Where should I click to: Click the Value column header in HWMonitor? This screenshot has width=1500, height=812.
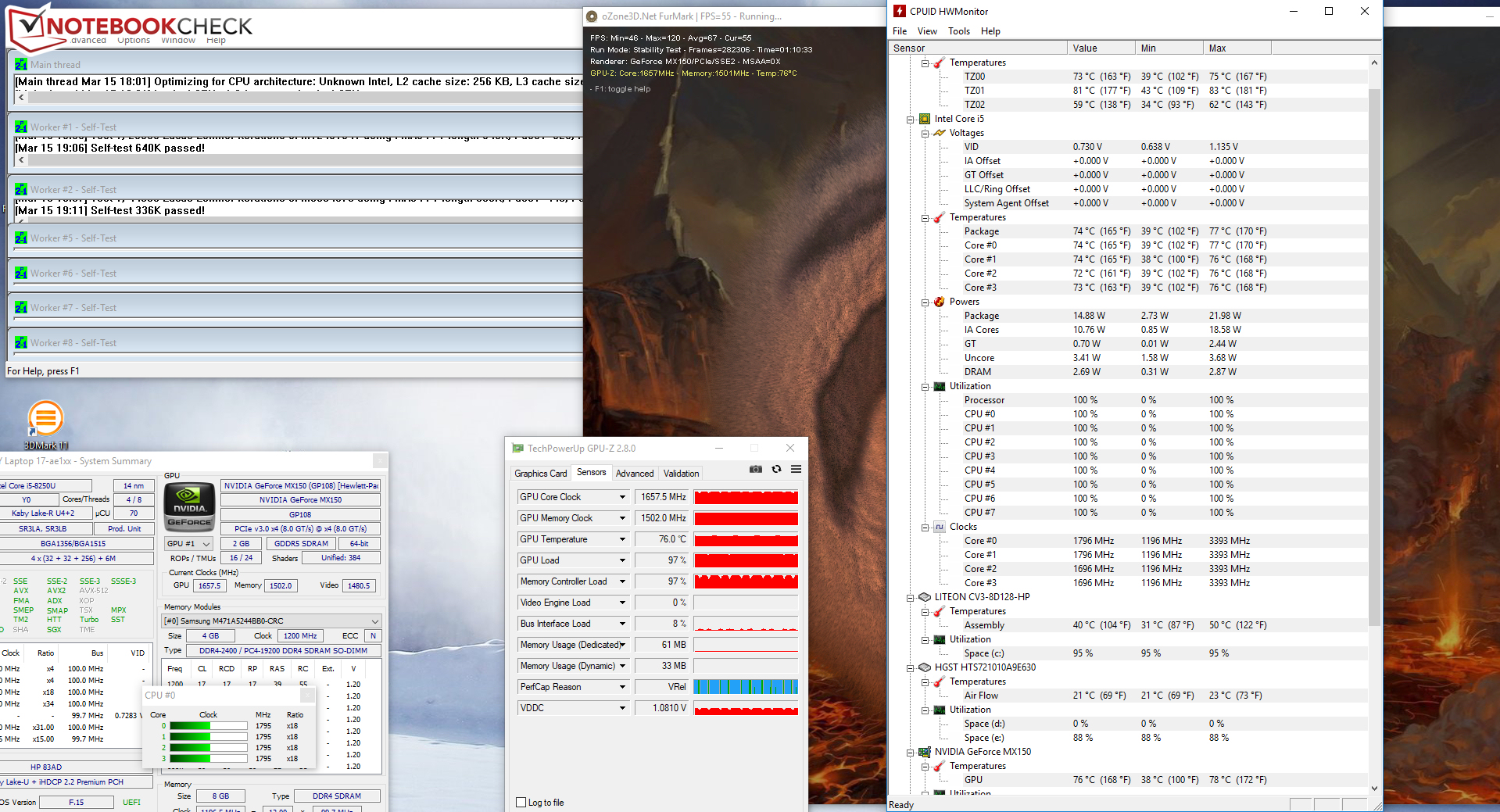point(1101,48)
